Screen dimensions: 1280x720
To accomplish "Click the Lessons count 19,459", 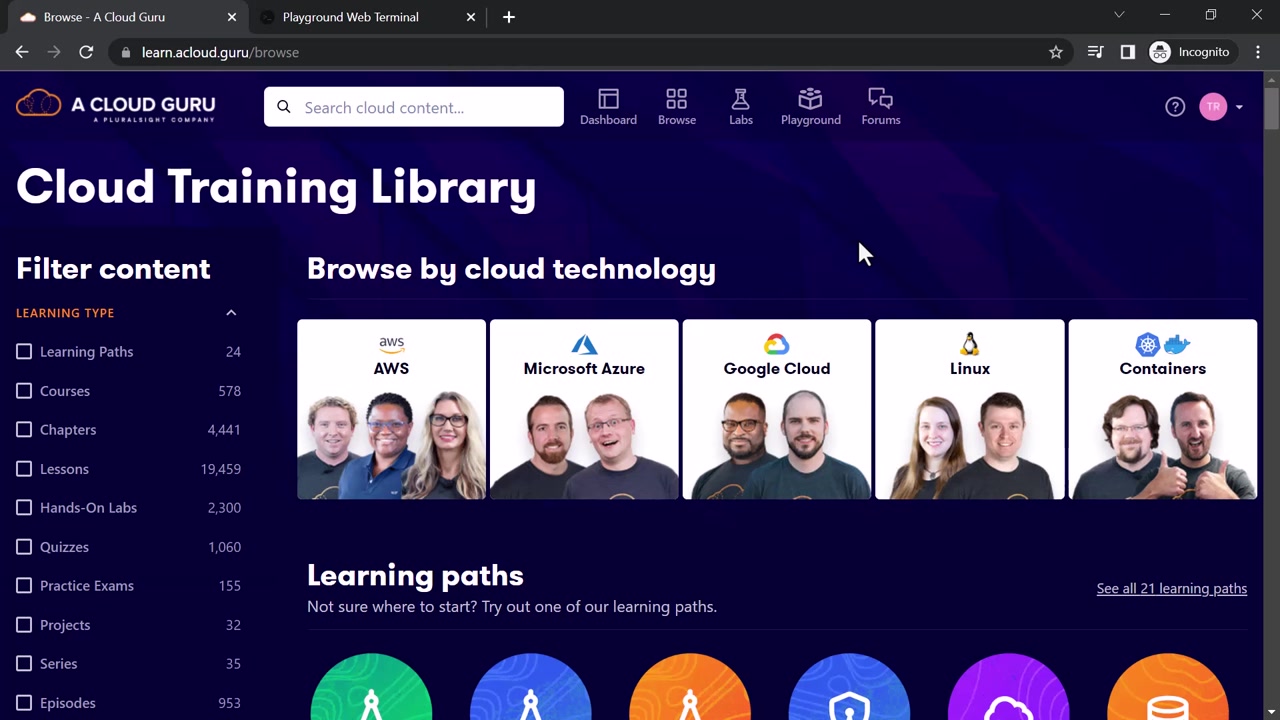I will 221,469.
